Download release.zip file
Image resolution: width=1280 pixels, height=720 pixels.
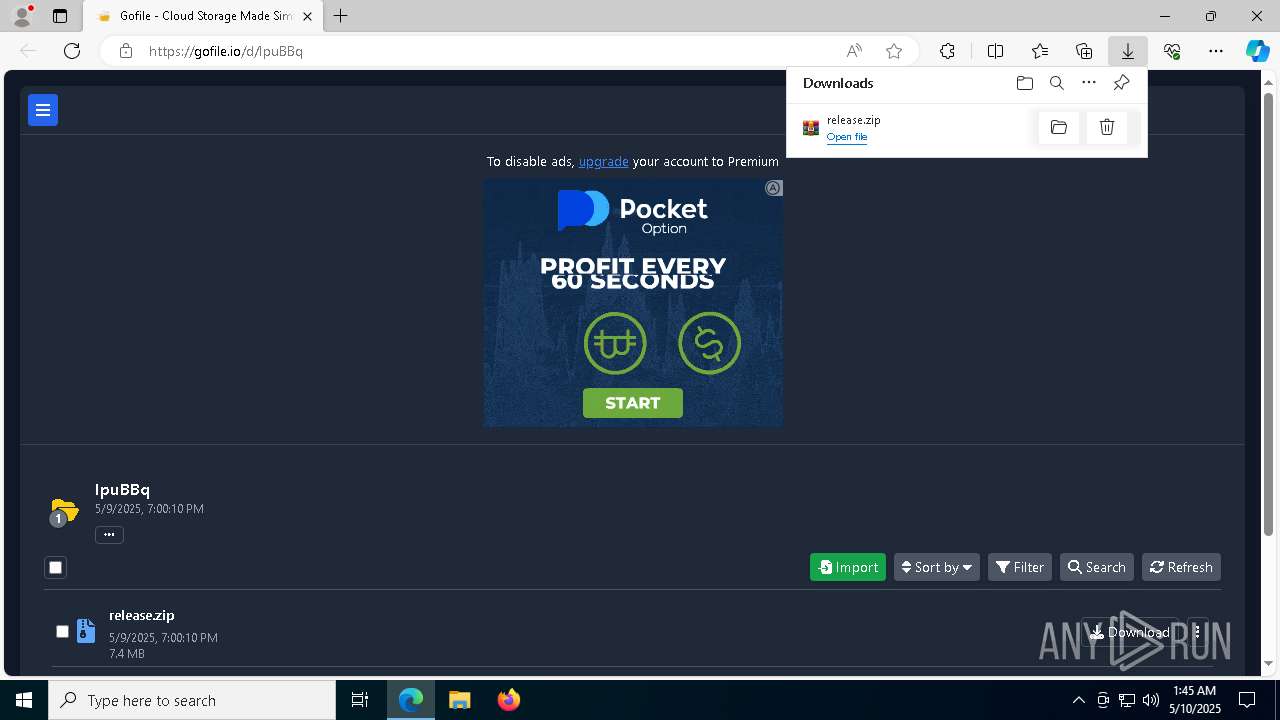click(x=1130, y=632)
